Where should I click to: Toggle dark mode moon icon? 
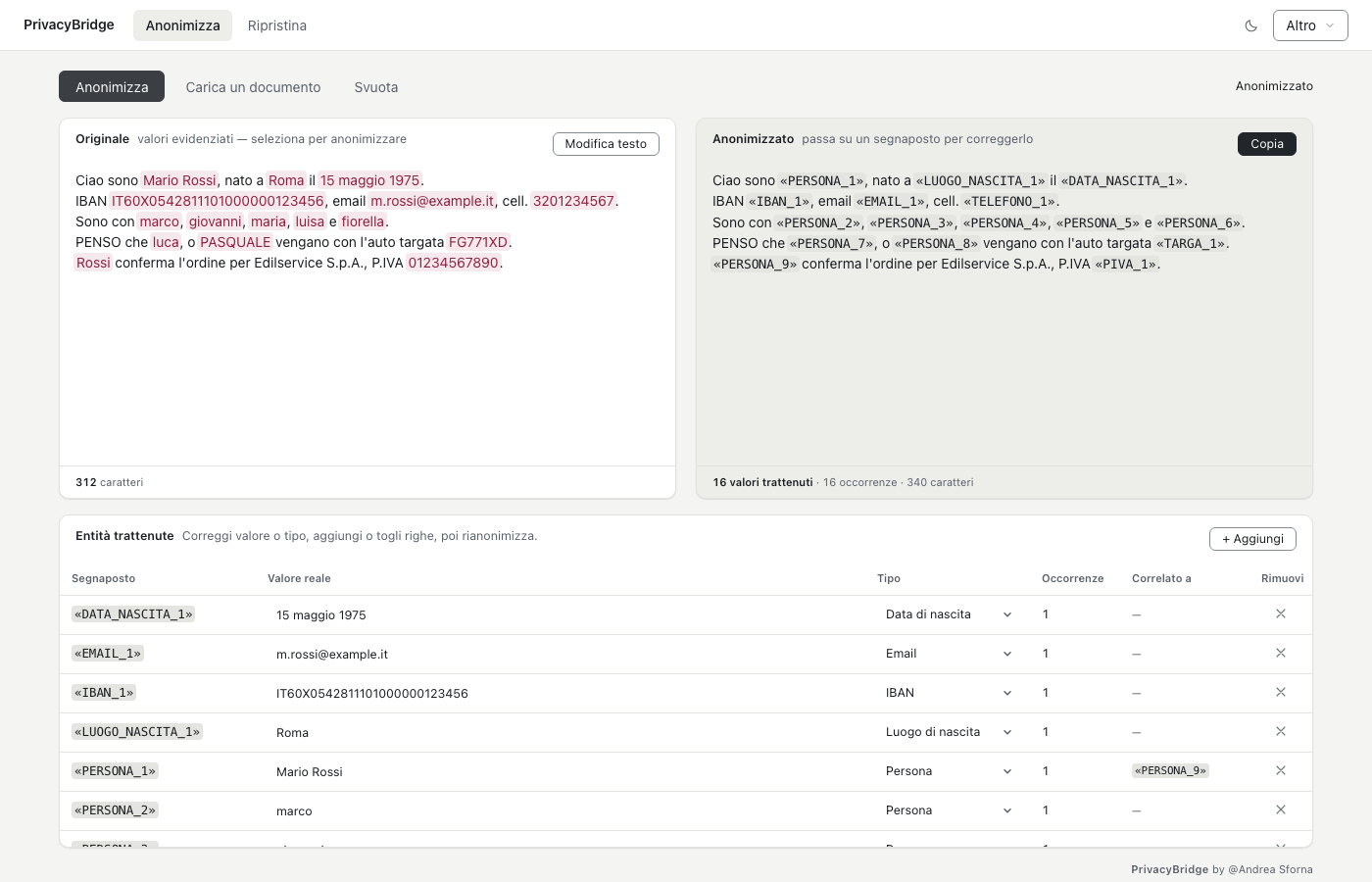pos(1250,25)
